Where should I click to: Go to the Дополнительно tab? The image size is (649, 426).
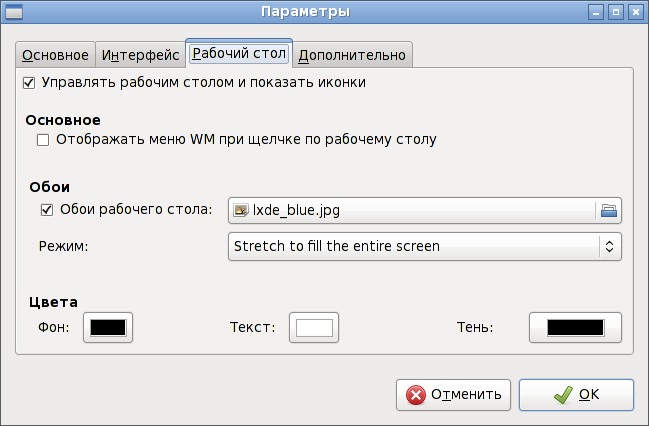pyautogui.click(x=352, y=55)
